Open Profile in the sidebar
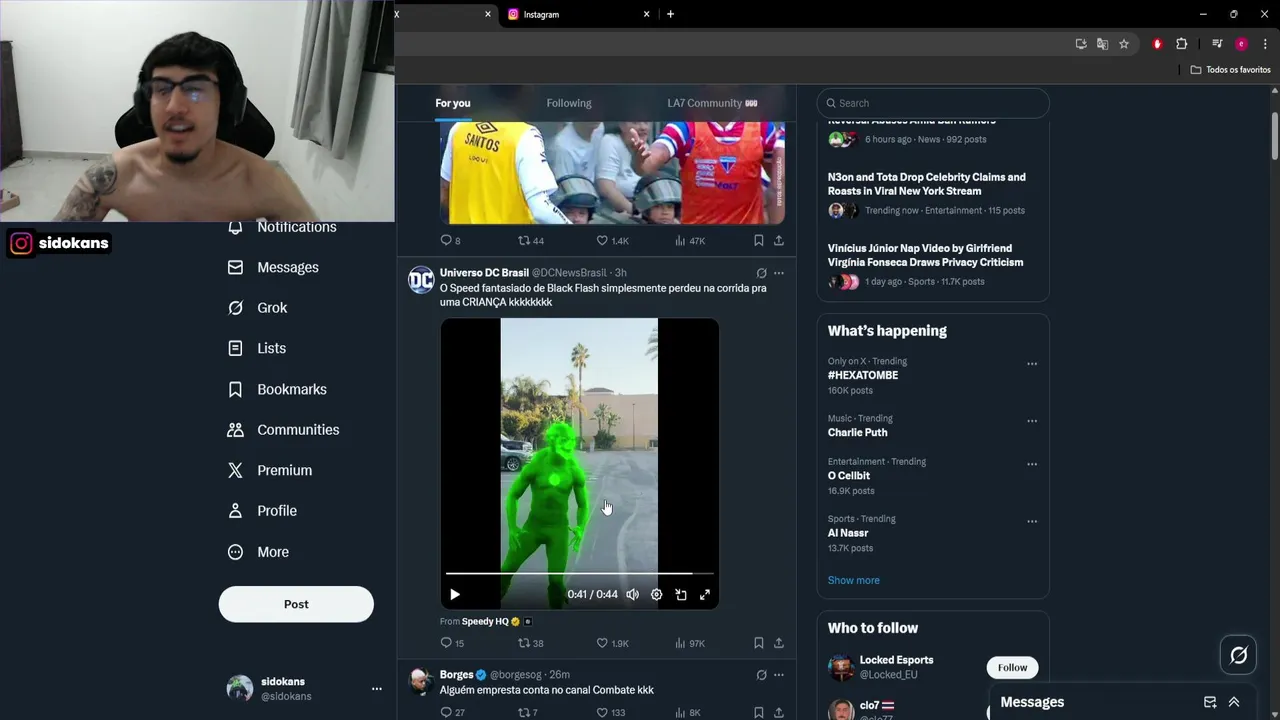The width and height of the screenshot is (1280, 720). [263, 511]
